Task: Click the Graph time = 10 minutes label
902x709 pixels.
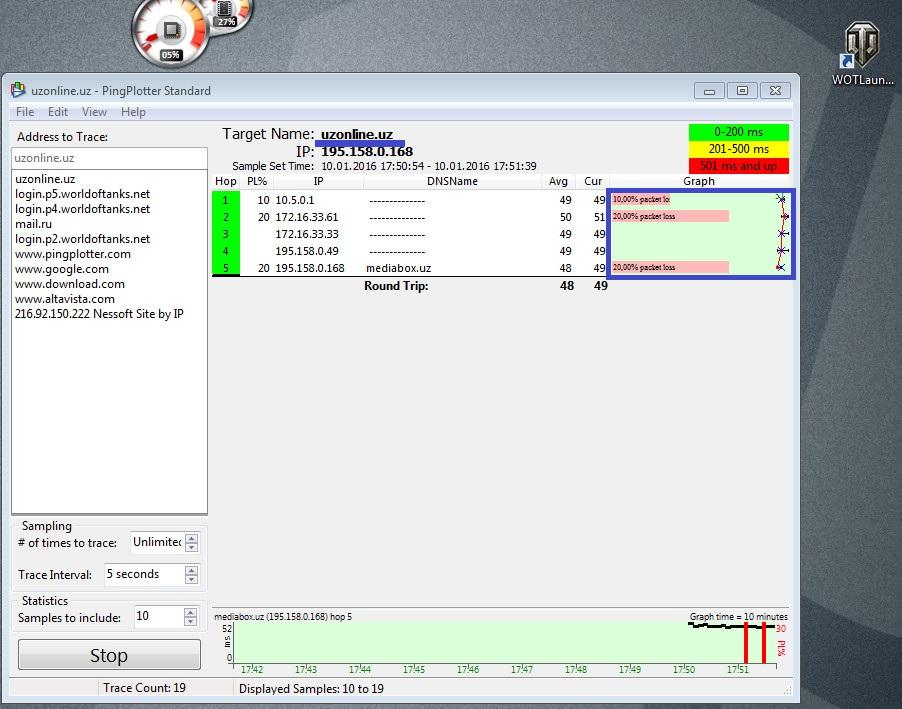Action: coord(739,616)
